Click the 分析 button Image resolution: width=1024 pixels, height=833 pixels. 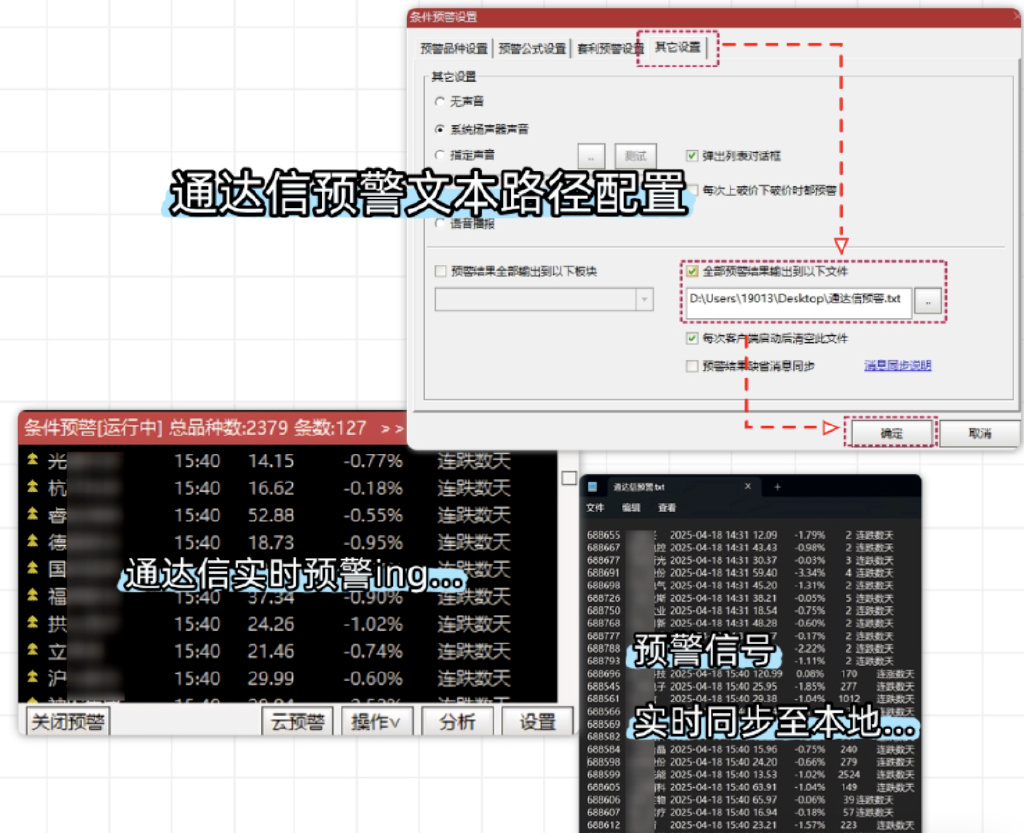click(x=456, y=721)
